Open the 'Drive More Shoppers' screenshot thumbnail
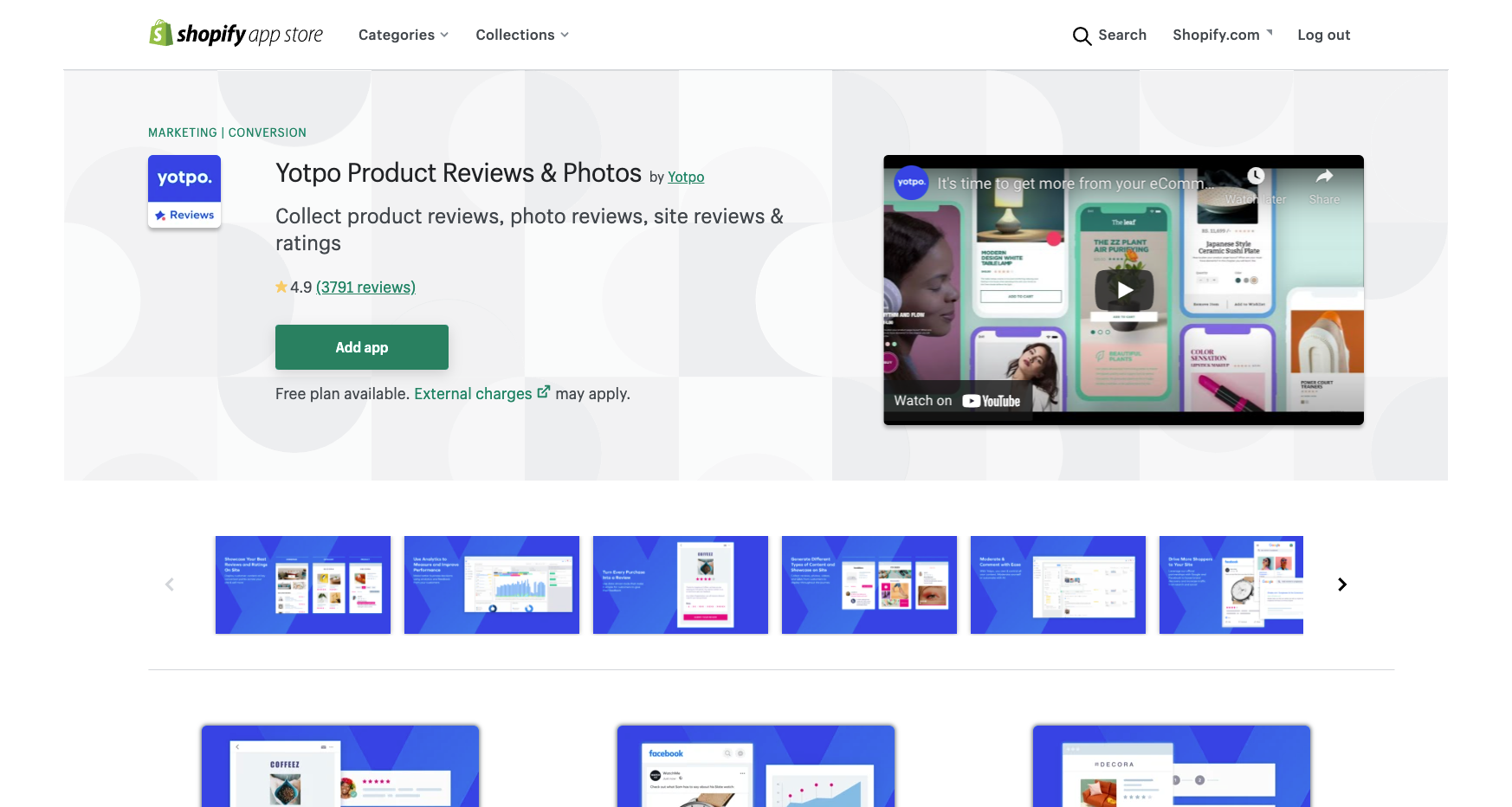 [1231, 584]
